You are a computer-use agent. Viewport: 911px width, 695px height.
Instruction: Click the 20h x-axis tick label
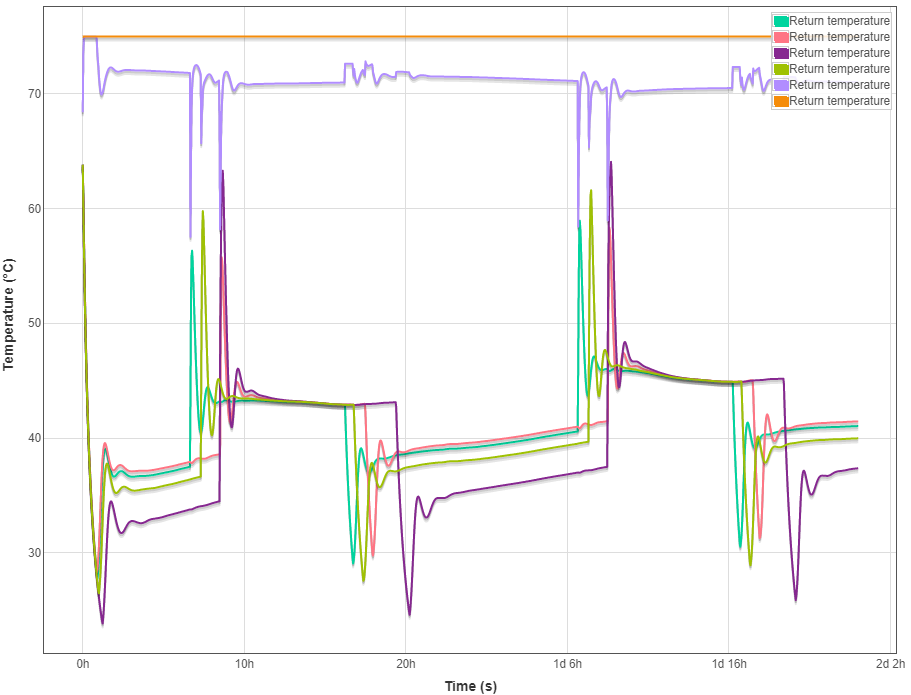coord(406,664)
